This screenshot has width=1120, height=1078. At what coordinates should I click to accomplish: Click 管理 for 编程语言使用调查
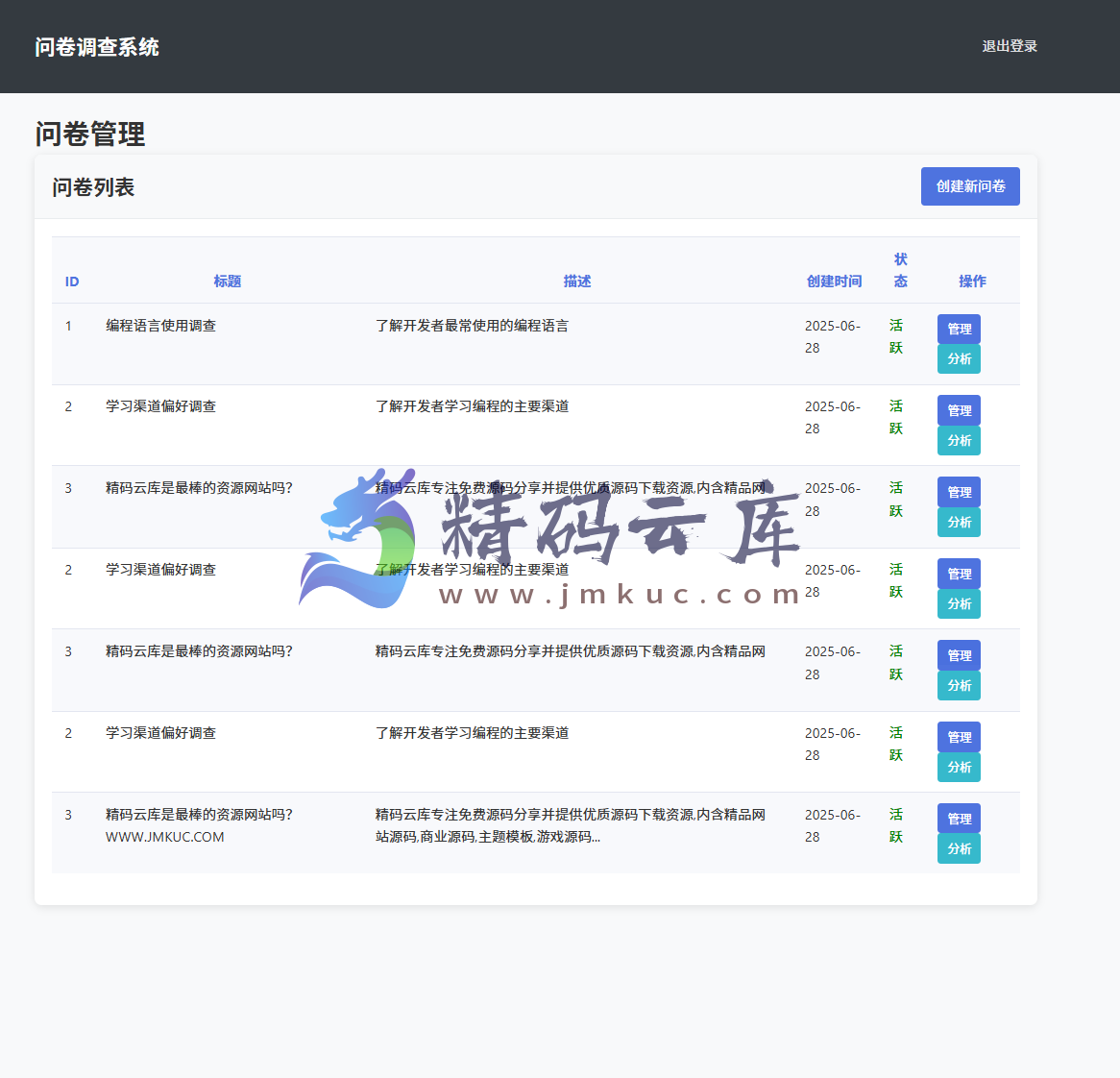tap(959, 330)
